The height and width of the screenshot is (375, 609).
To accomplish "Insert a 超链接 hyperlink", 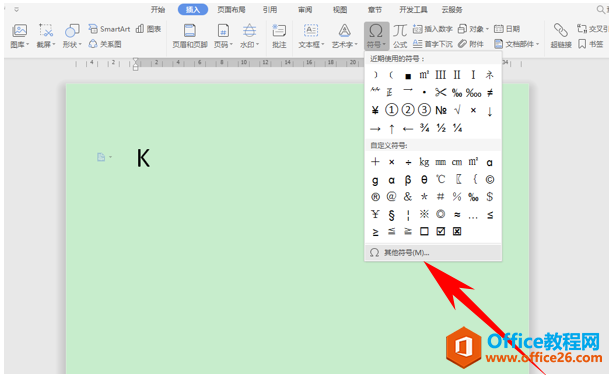I will tap(561, 36).
